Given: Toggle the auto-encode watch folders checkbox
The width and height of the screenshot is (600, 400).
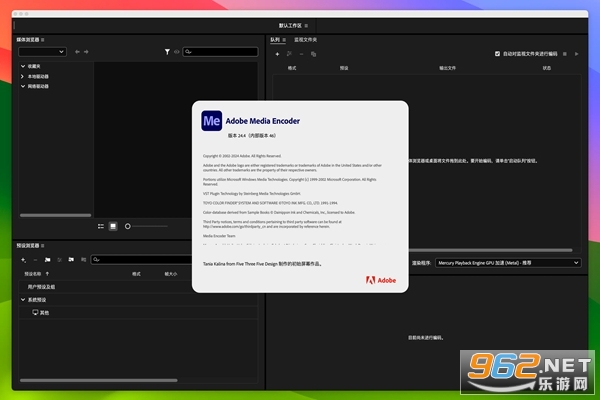Looking at the screenshot, I should coord(497,54).
